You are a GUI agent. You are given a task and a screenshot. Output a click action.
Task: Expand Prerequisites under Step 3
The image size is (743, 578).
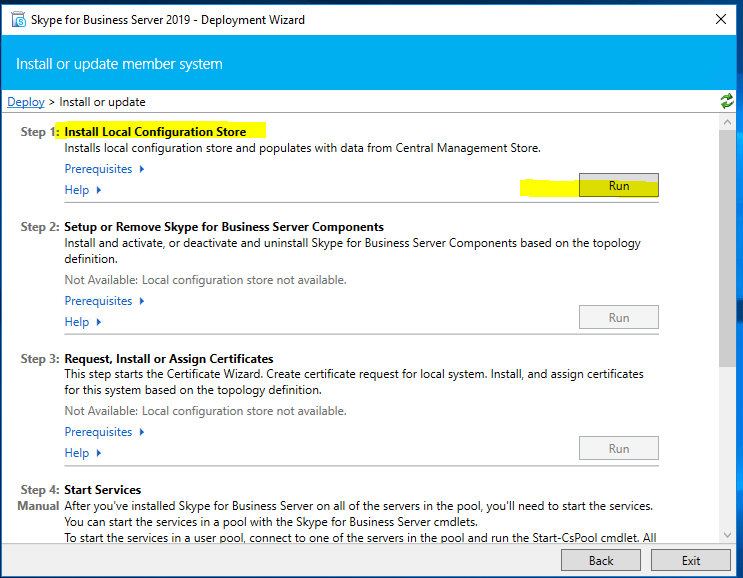click(104, 432)
